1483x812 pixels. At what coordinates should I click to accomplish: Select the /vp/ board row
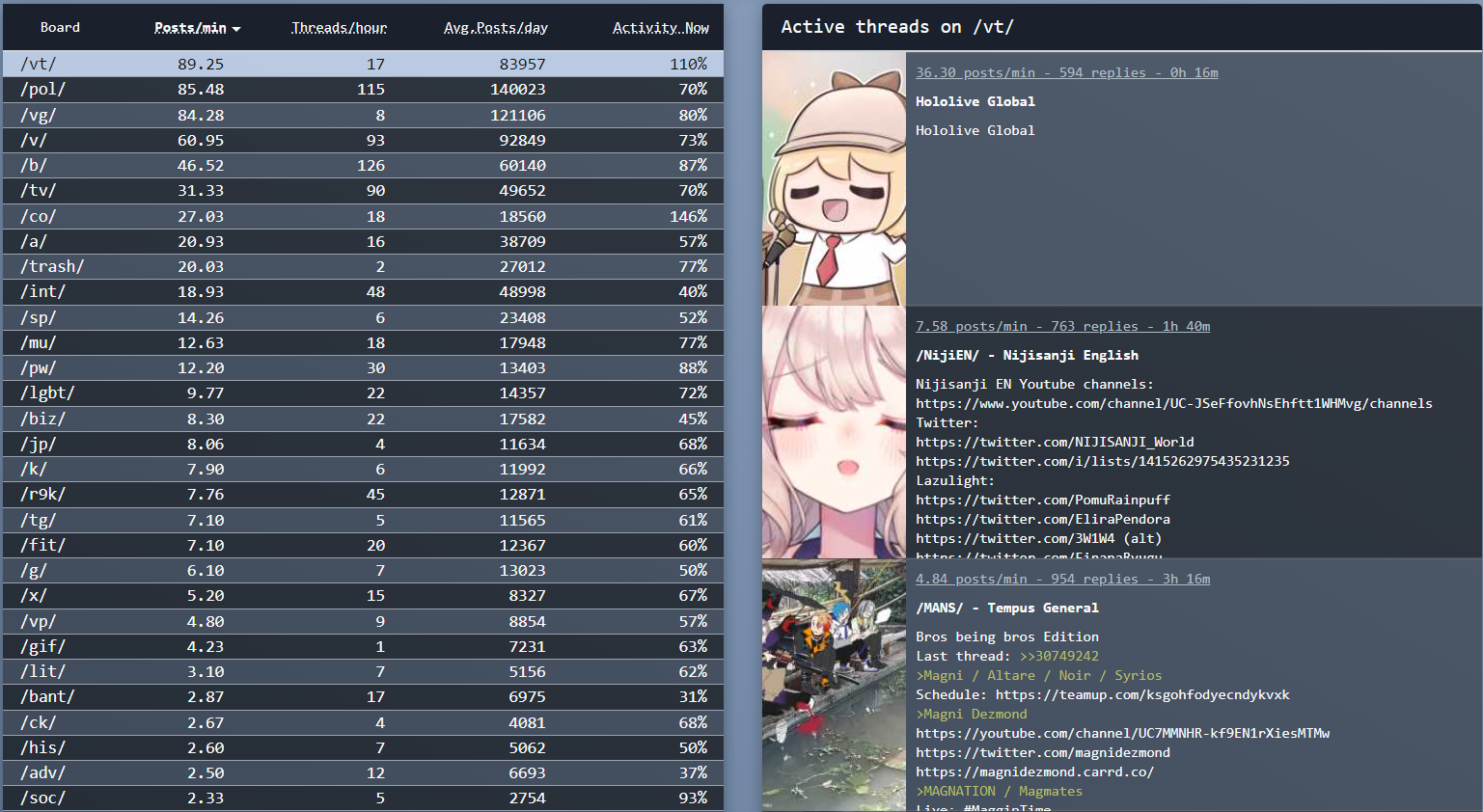pos(363,621)
